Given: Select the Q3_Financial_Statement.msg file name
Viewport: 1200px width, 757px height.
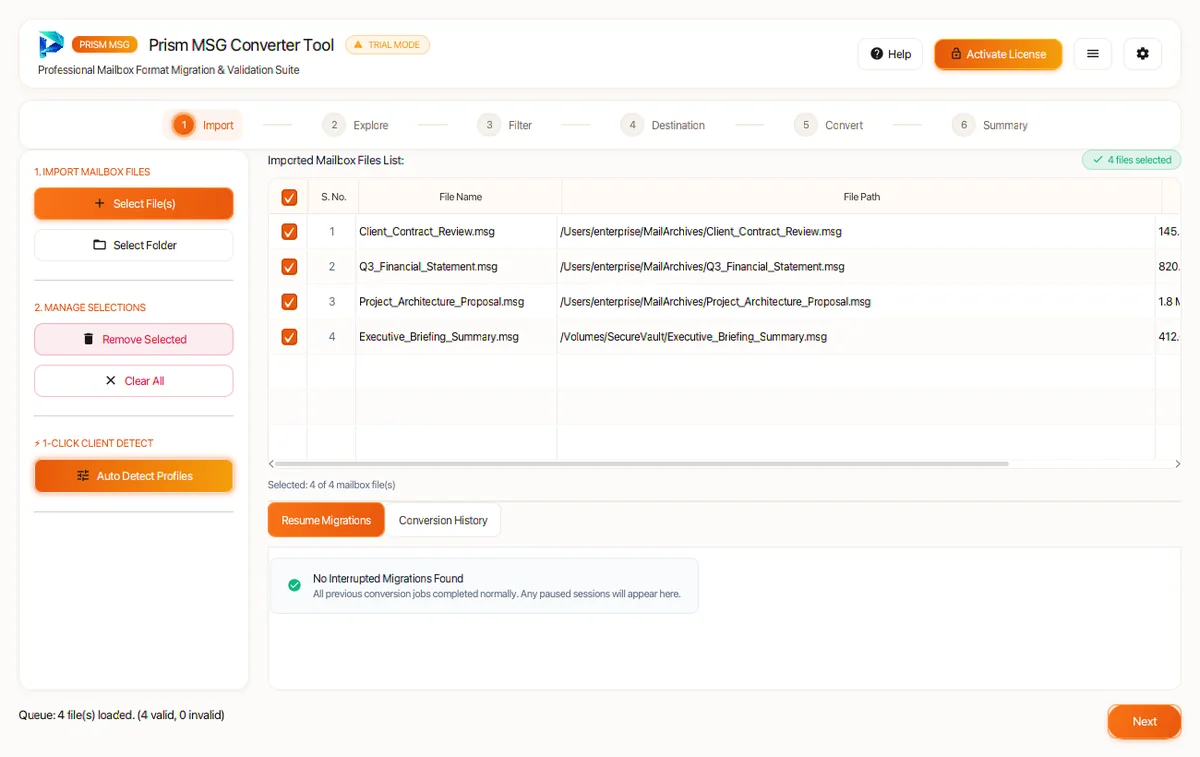Looking at the screenshot, I should 428,267.
